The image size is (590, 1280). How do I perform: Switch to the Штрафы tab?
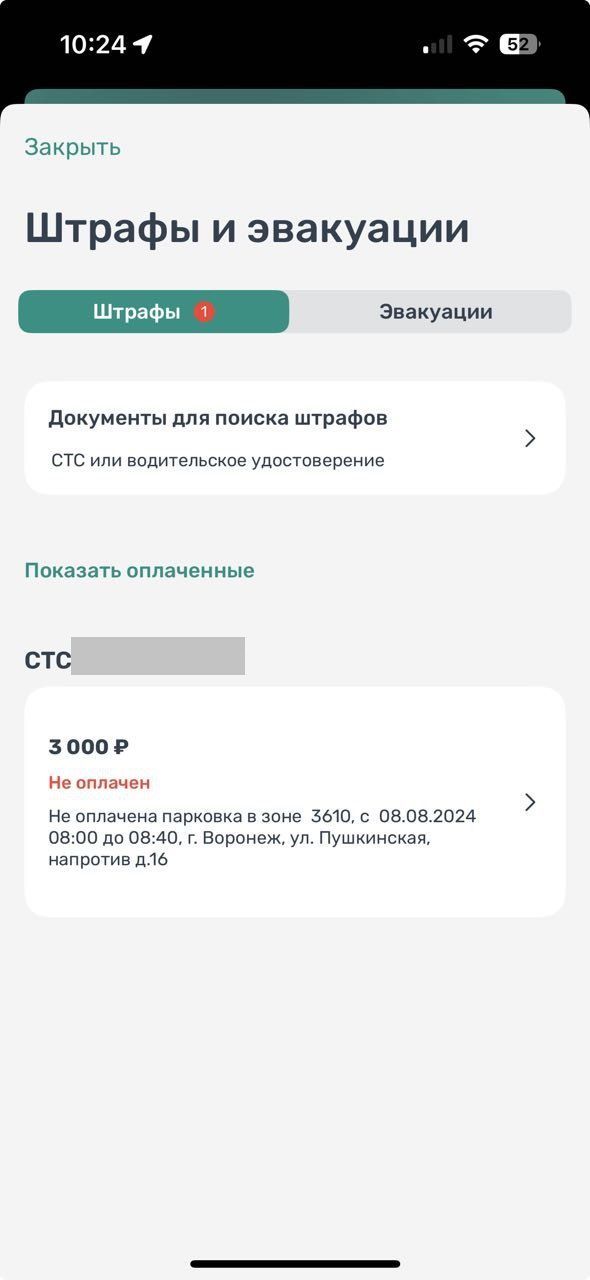tap(154, 311)
